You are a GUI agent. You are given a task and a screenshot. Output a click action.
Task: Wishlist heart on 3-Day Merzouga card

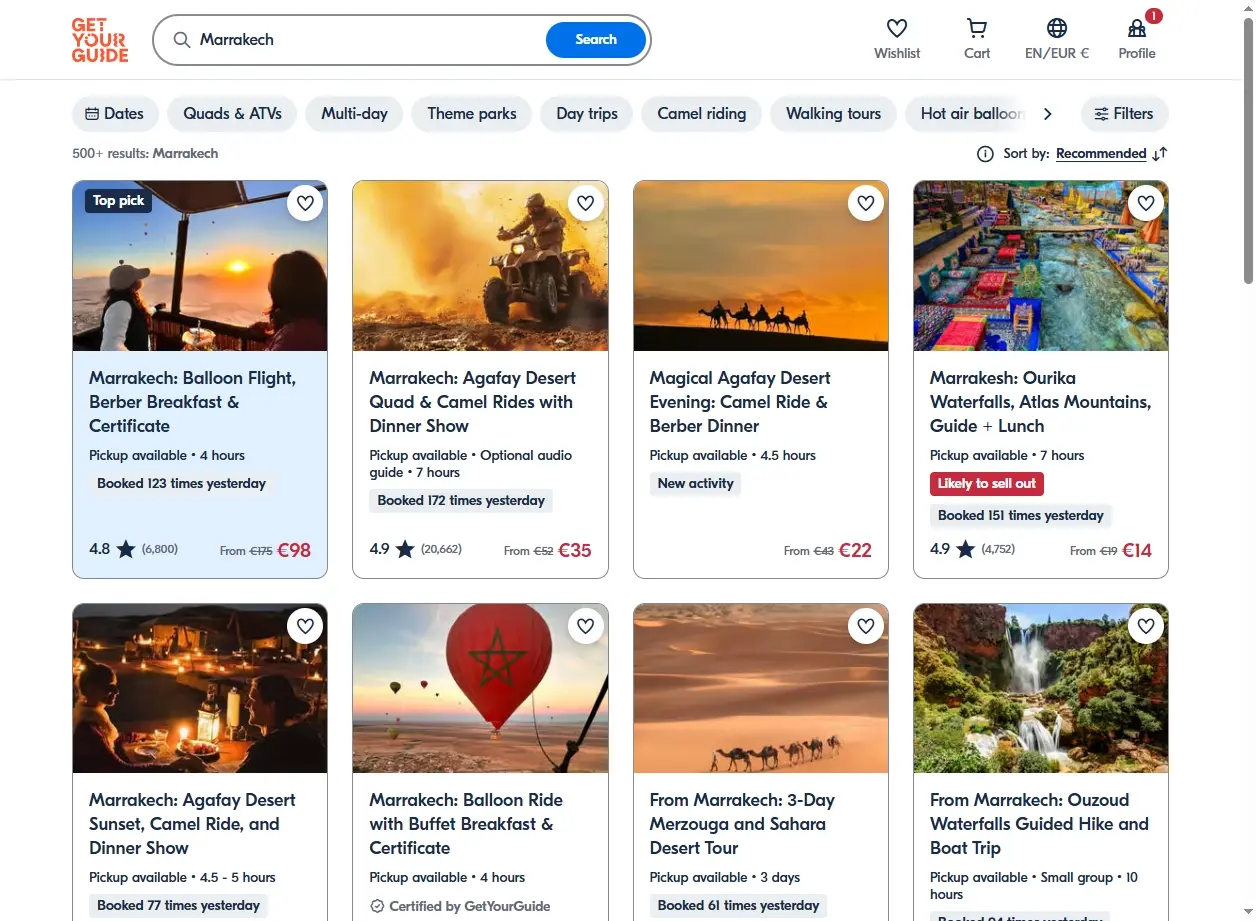(866, 626)
